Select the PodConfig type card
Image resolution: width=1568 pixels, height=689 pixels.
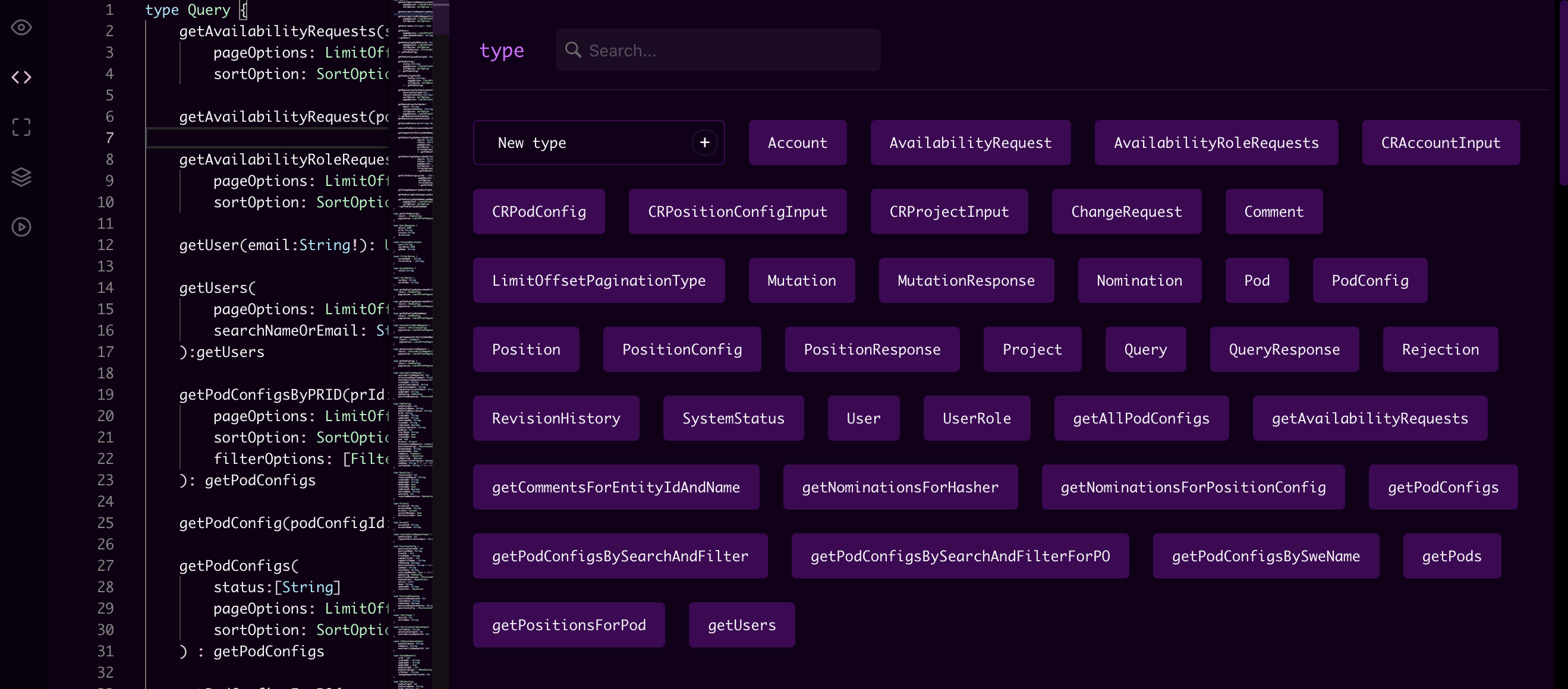click(1369, 280)
